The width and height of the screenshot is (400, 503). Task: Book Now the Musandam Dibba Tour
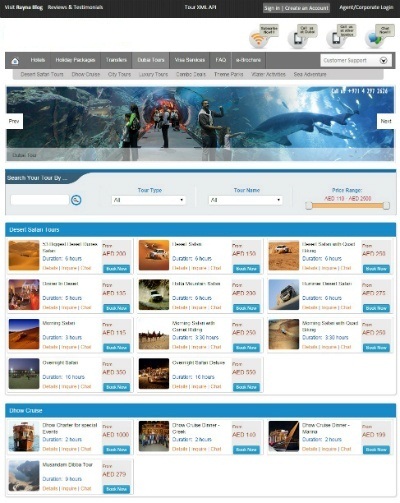(116, 489)
